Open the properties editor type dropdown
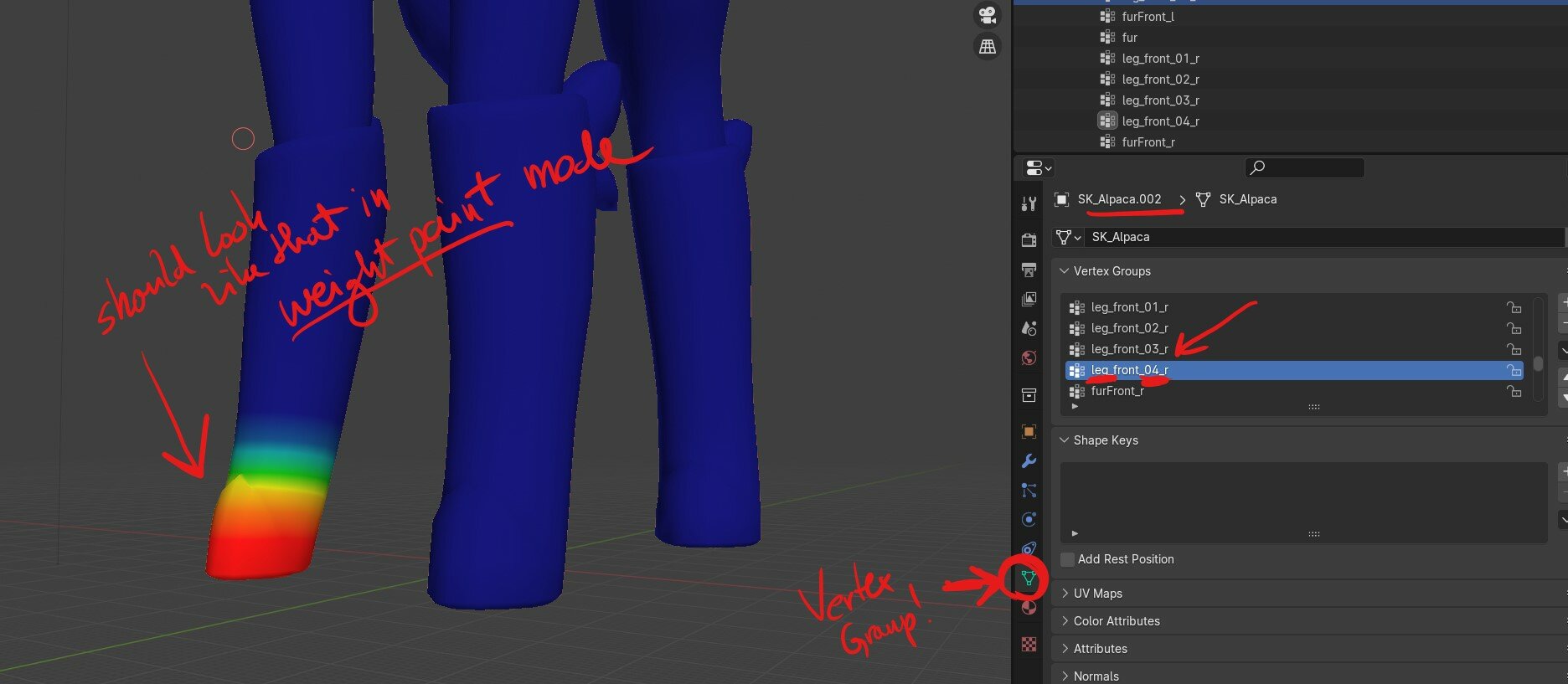1568x684 pixels. [x=1039, y=167]
